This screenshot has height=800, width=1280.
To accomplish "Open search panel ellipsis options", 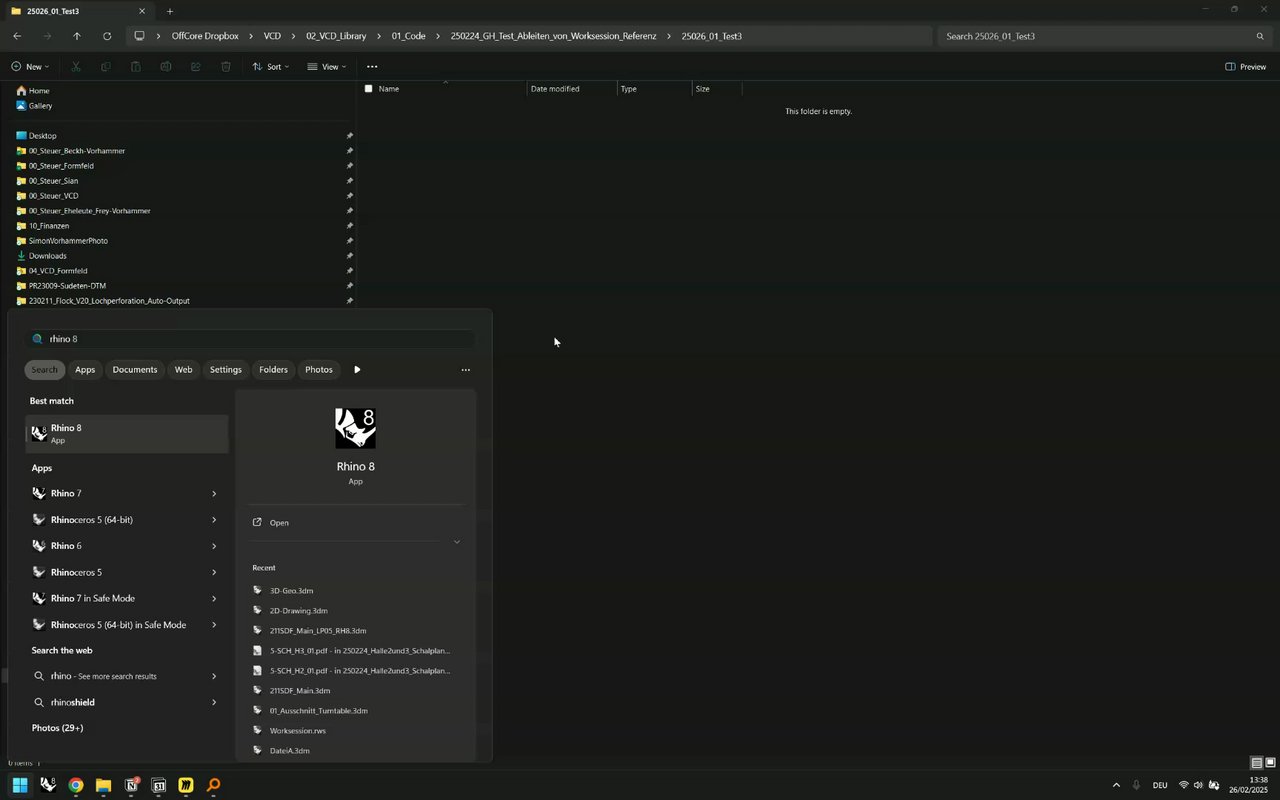I will pos(465,370).
